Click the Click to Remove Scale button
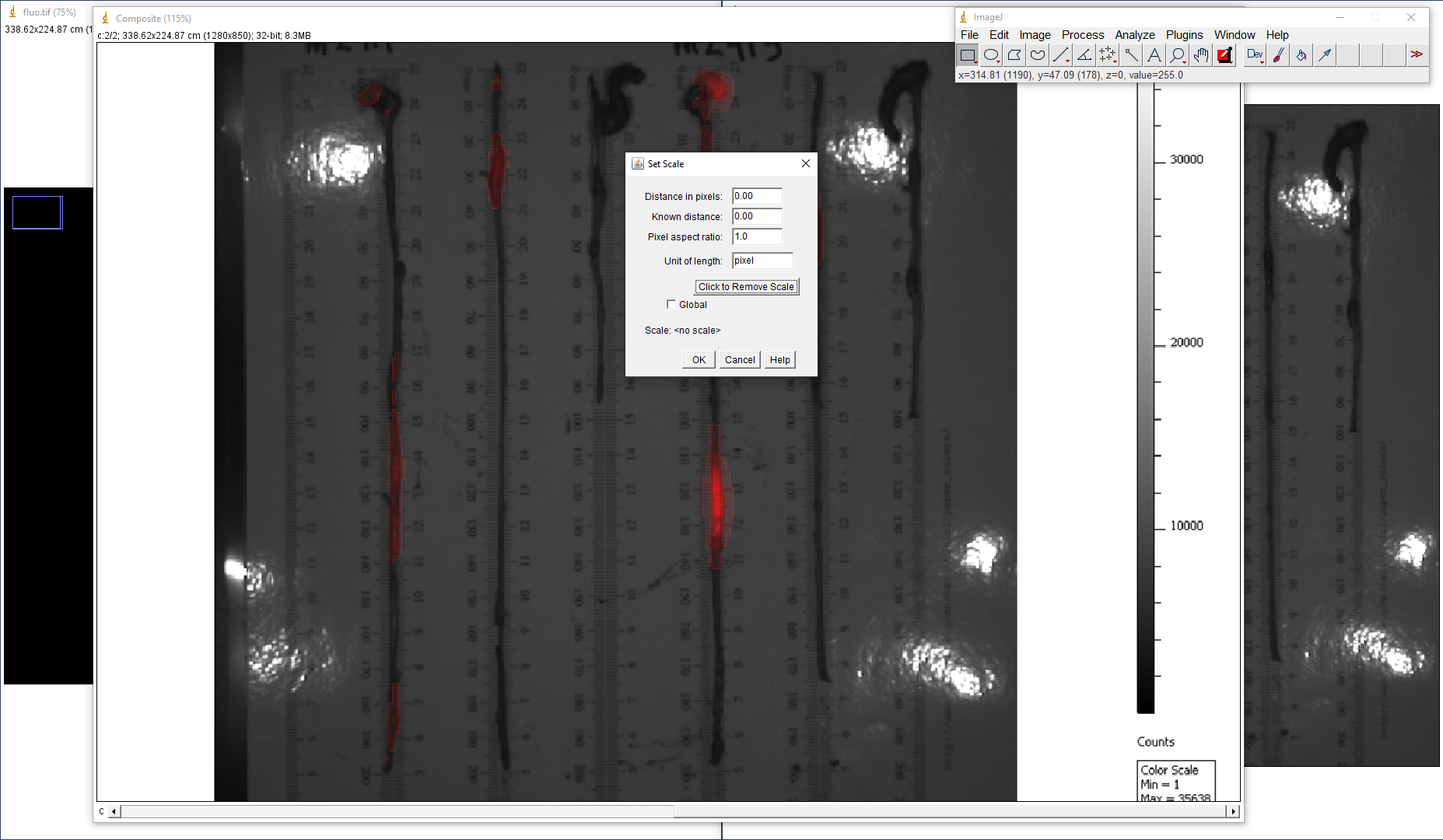The image size is (1443, 840). click(746, 287)
